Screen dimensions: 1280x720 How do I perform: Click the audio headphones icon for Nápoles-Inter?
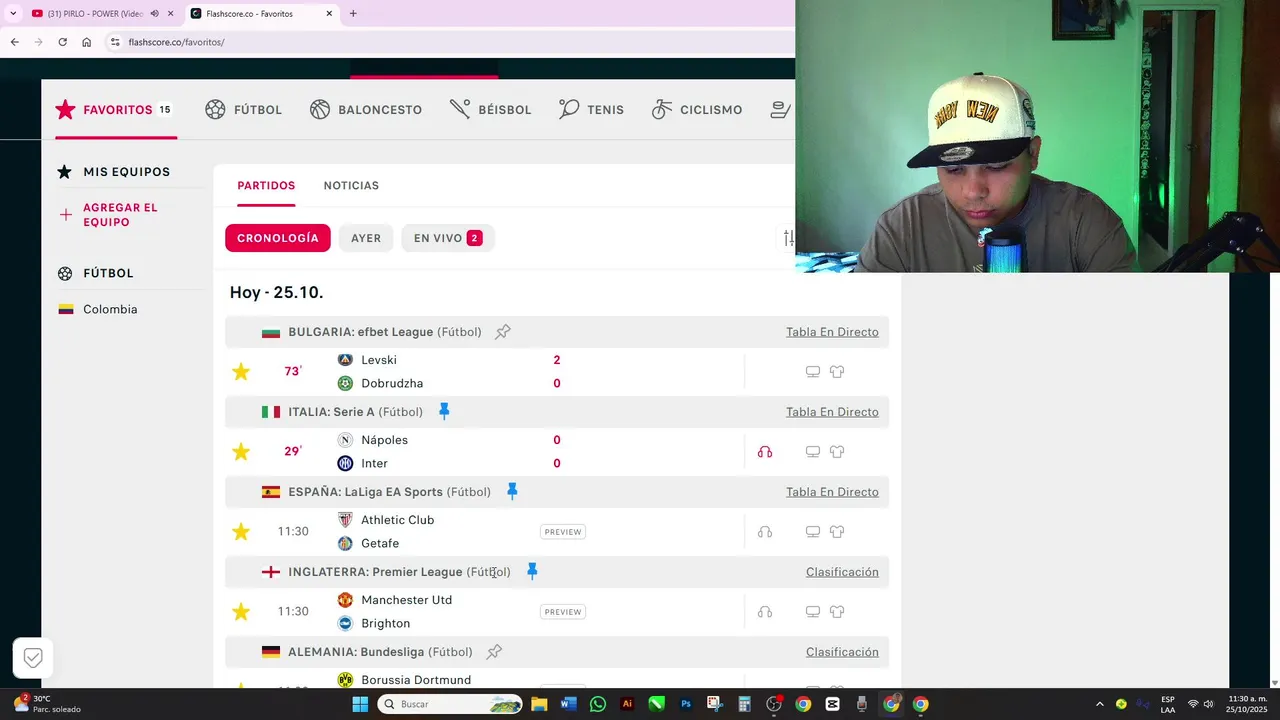coord(765,452)
